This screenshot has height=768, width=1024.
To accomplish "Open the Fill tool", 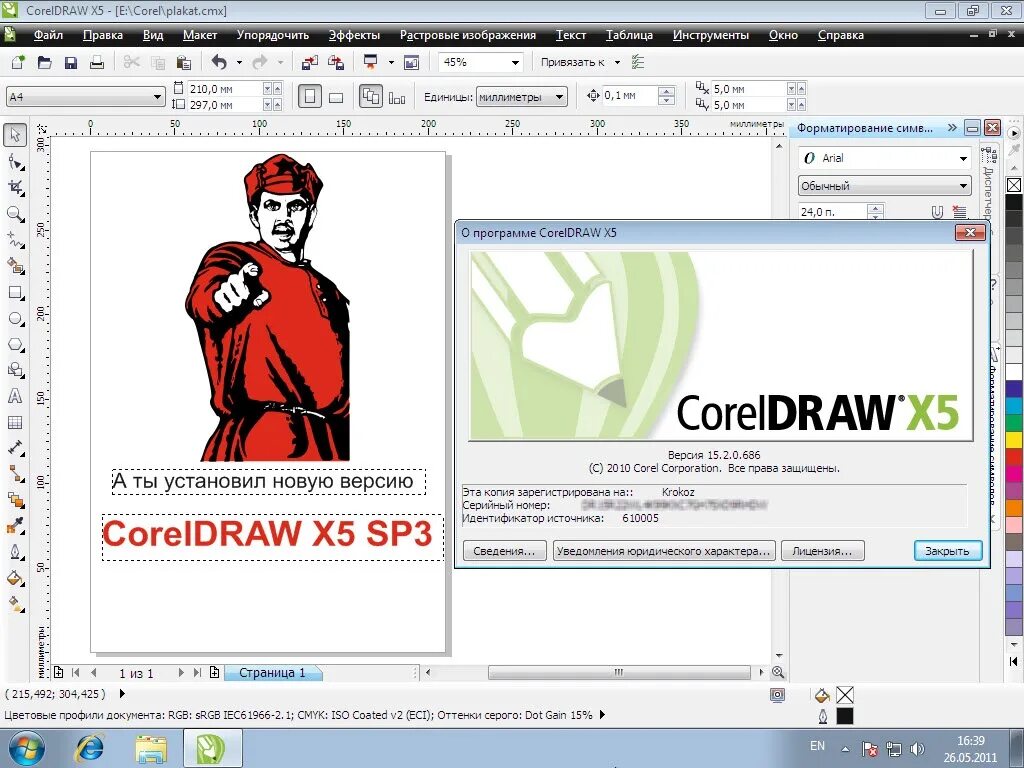I will click(x=14, y=578).
